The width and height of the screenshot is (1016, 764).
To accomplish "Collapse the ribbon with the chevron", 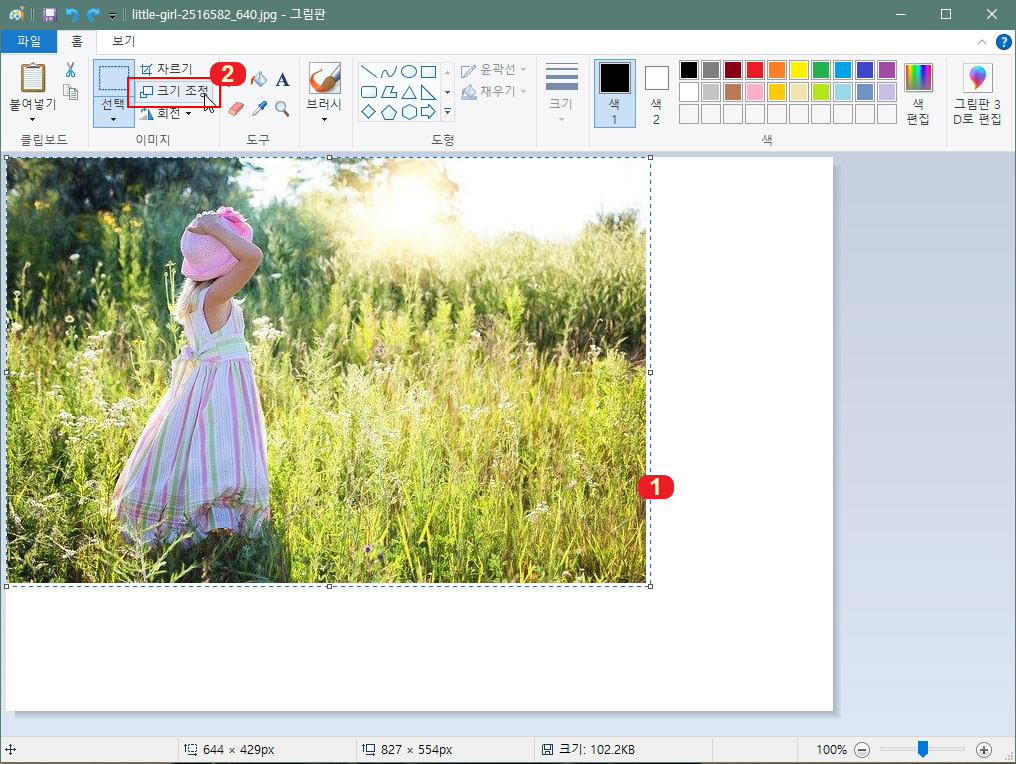I will (x=982, y=42).
